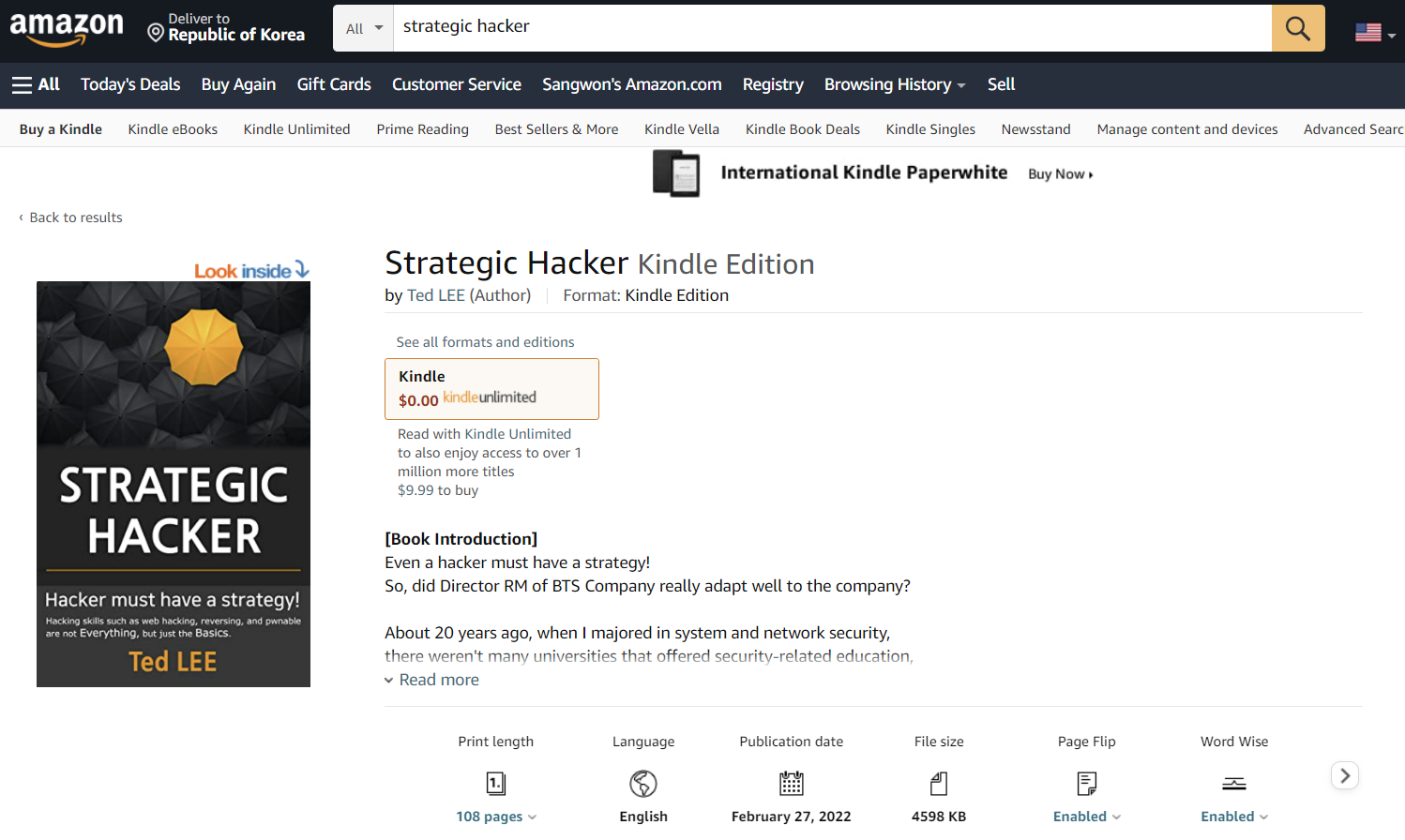Viewport: 1405px width, 840px height.
Task: Expand Page Flip Enabled dropdown
Action: pyautogui.click(x=1087, y=817)
